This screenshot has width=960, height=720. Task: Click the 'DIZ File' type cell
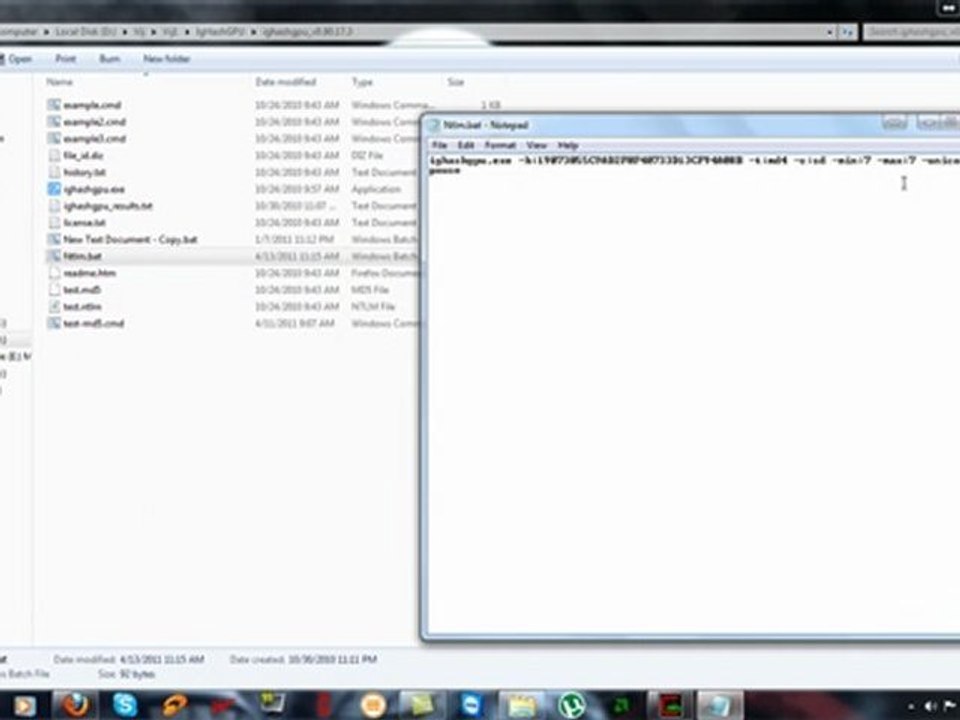click(x=367, y=156)
